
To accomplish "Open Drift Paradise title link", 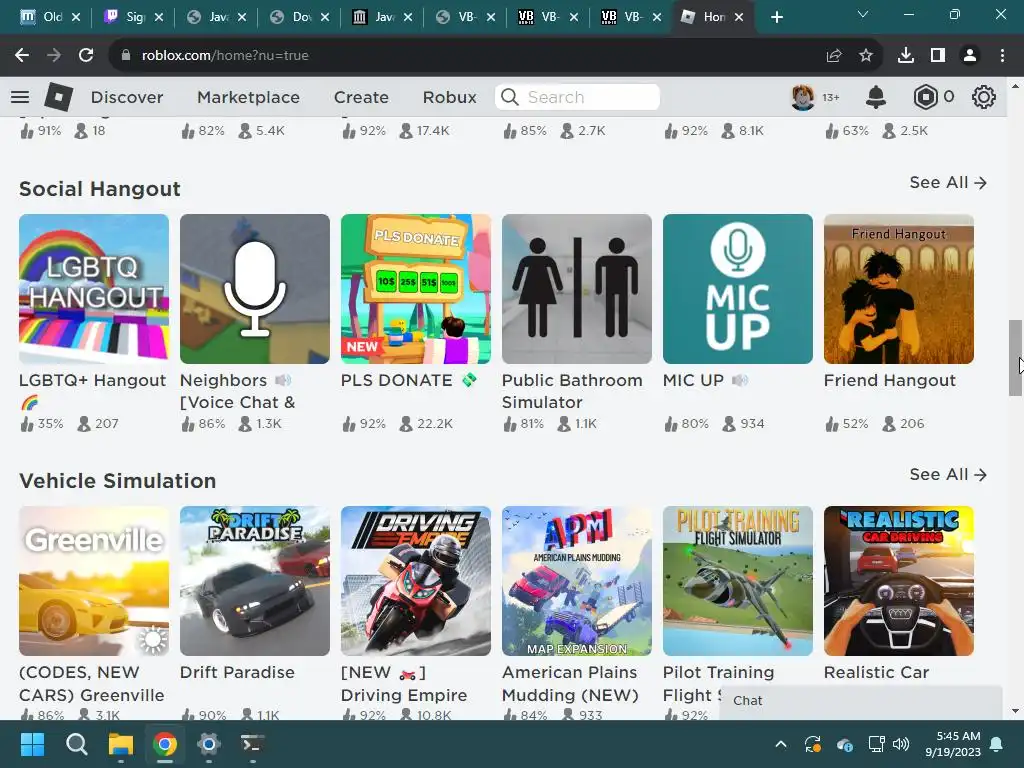I will [237, 672].
